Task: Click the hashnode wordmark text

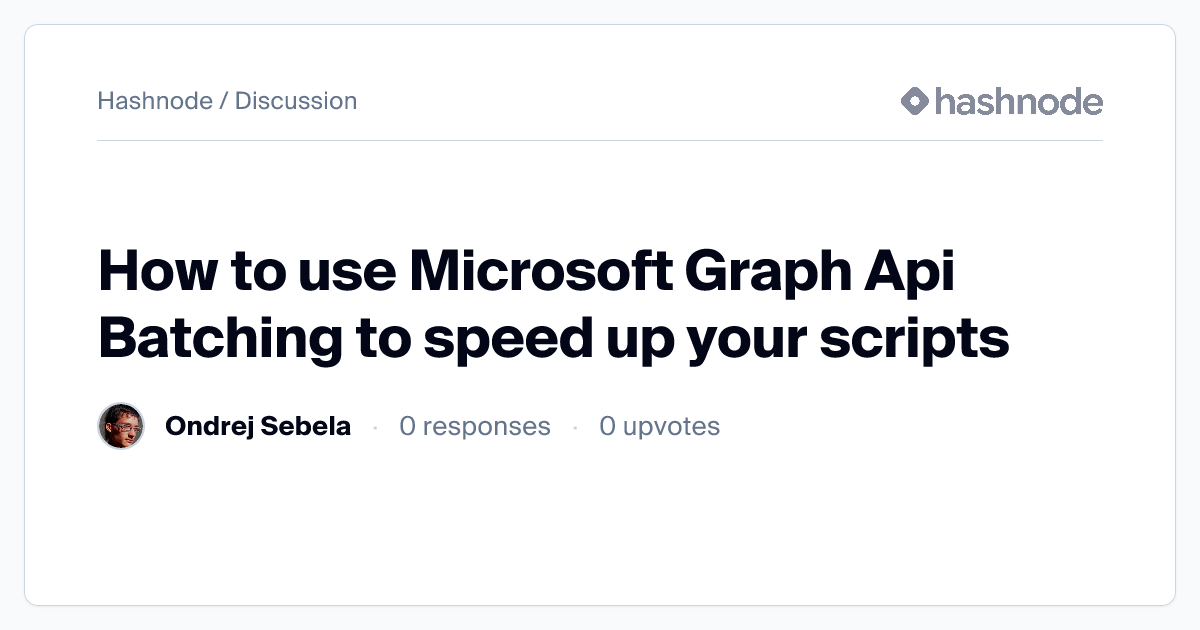Action: click(x=1018, y=101)
